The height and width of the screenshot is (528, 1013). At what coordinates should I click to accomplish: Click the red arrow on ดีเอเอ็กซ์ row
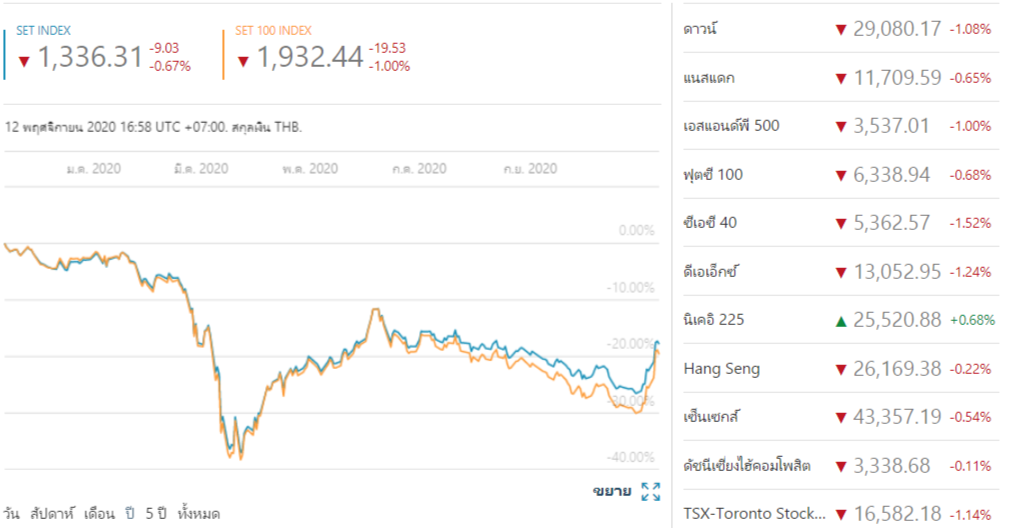(841, 273)
